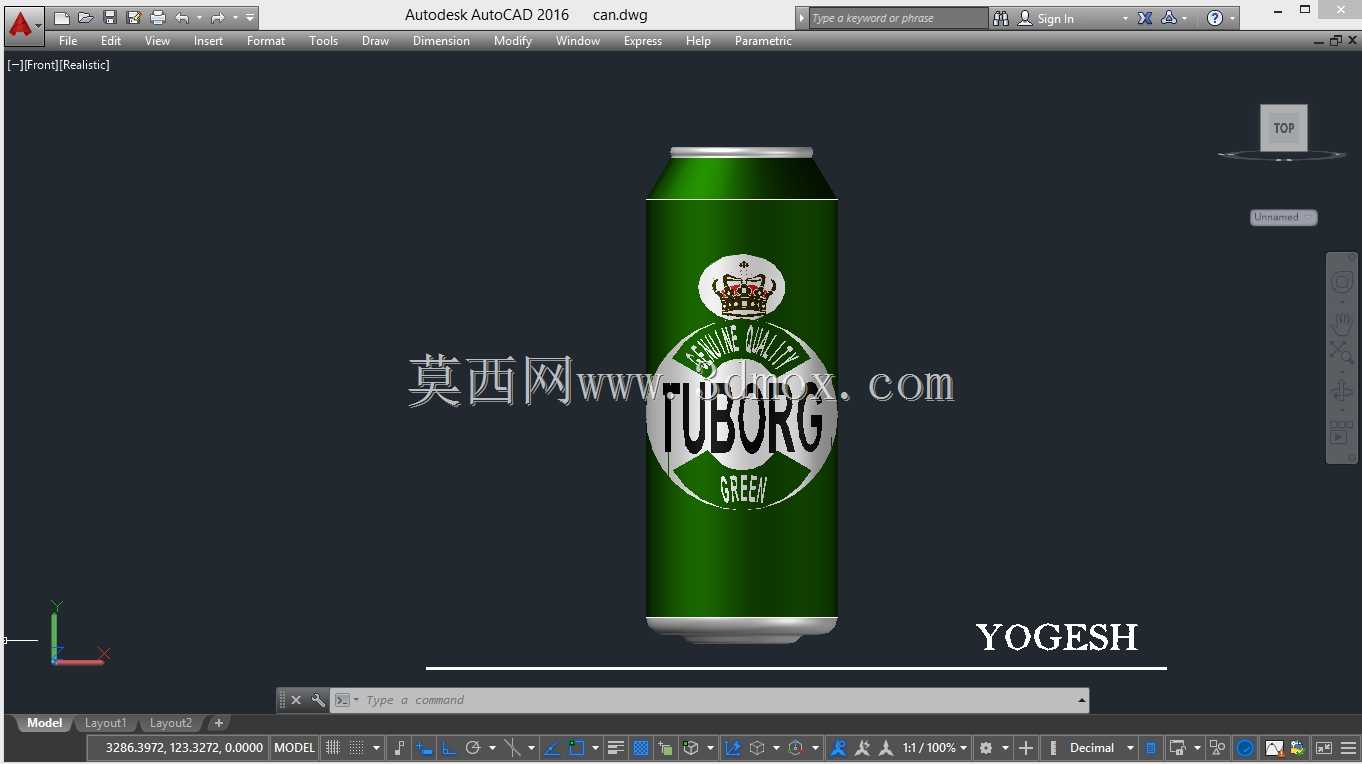Open the Help question mark icon
Image resolution: width=1362 pixels, height=764 pixels.
click(1215, 18)
